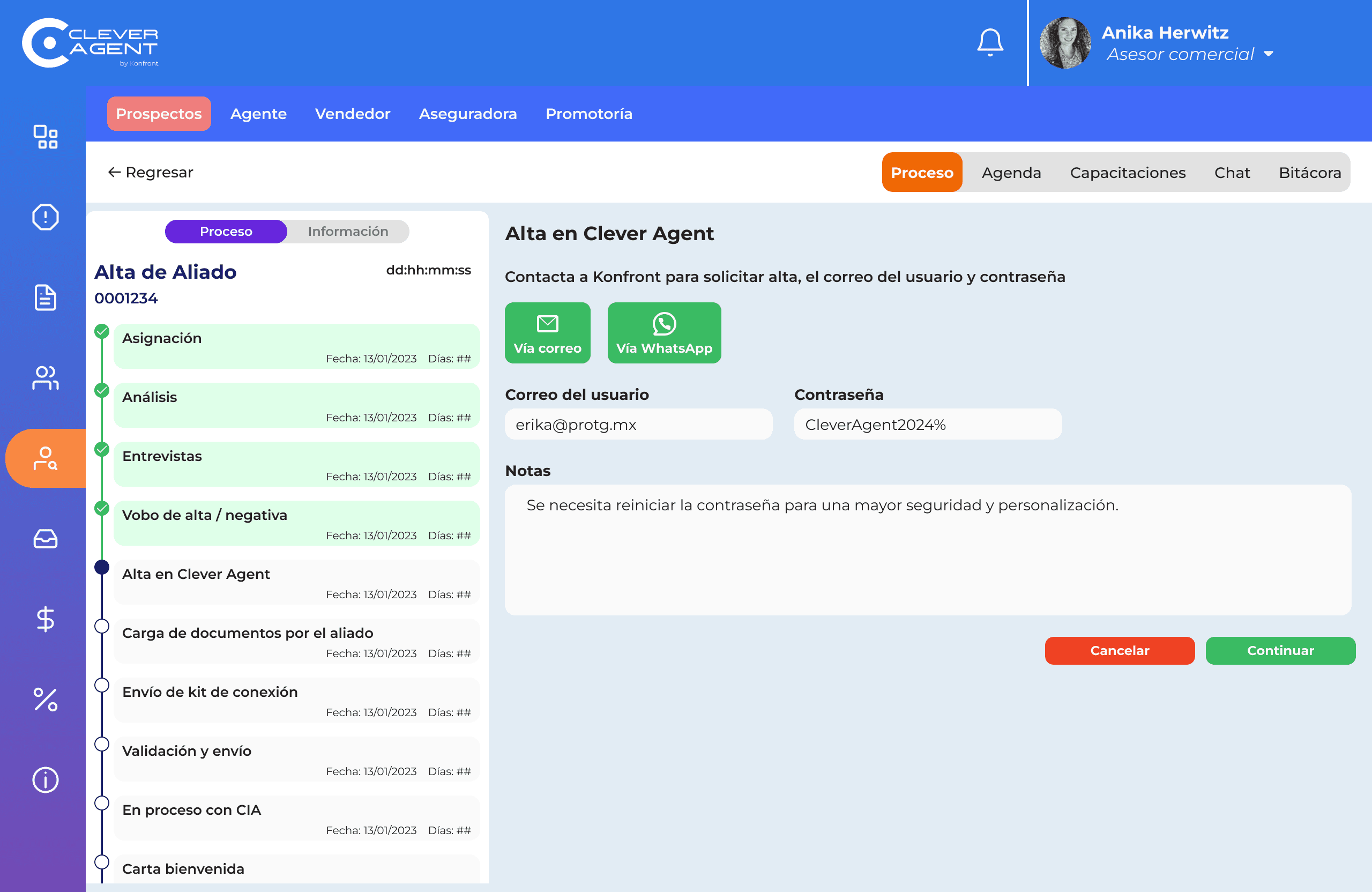Toggle to Información view

pyautogui.click(x=348, y=231)
